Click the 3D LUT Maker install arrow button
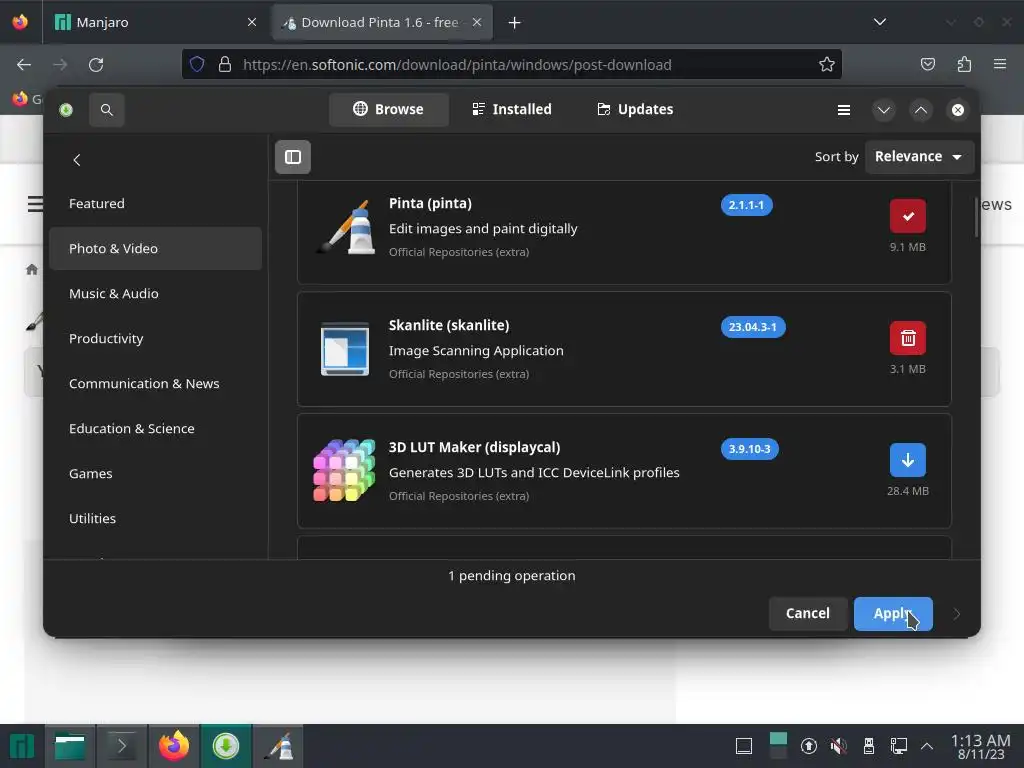The image size is (1024, 768). point(908,460)
